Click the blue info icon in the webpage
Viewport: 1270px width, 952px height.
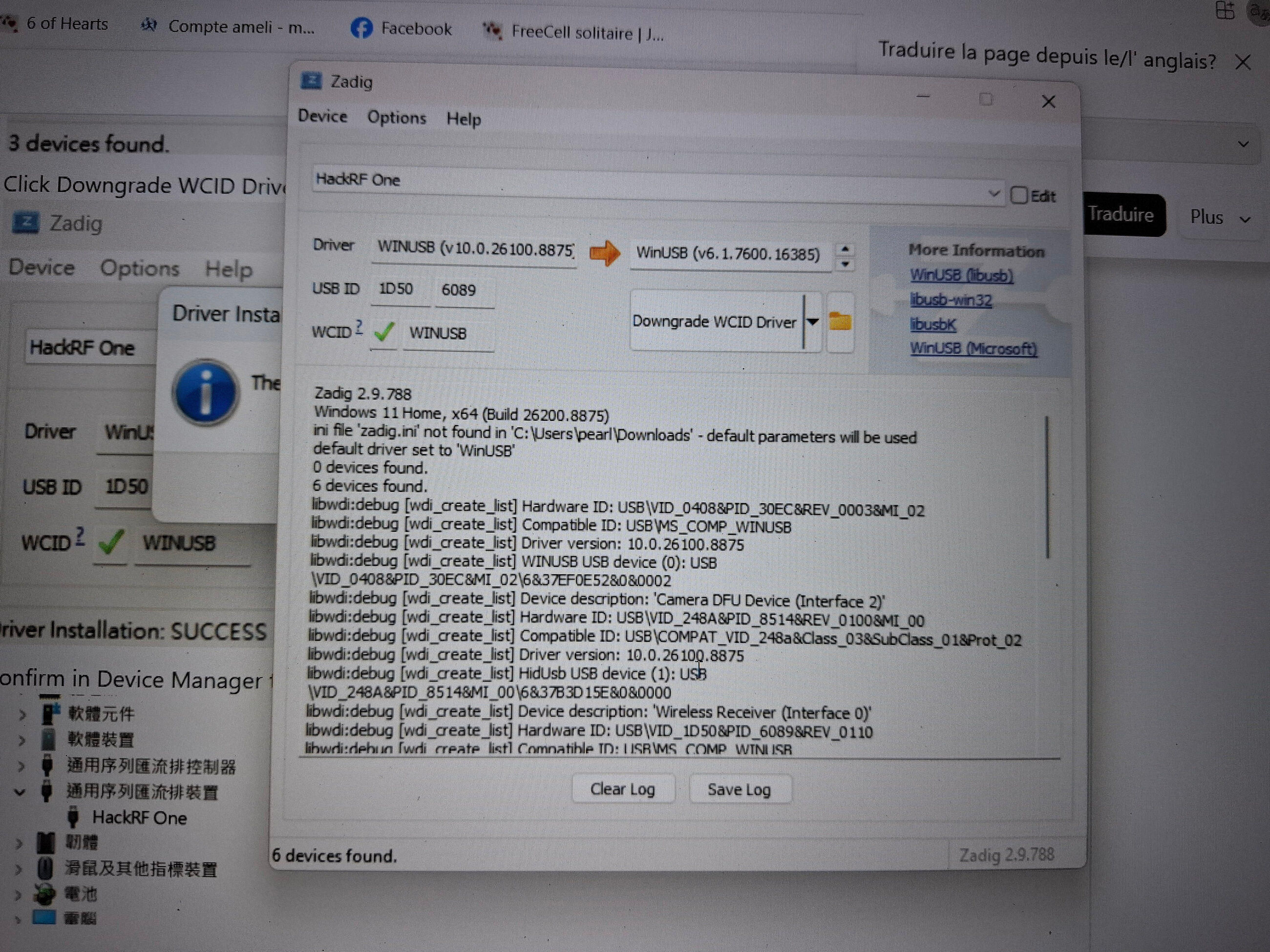[x=205, y=393]
